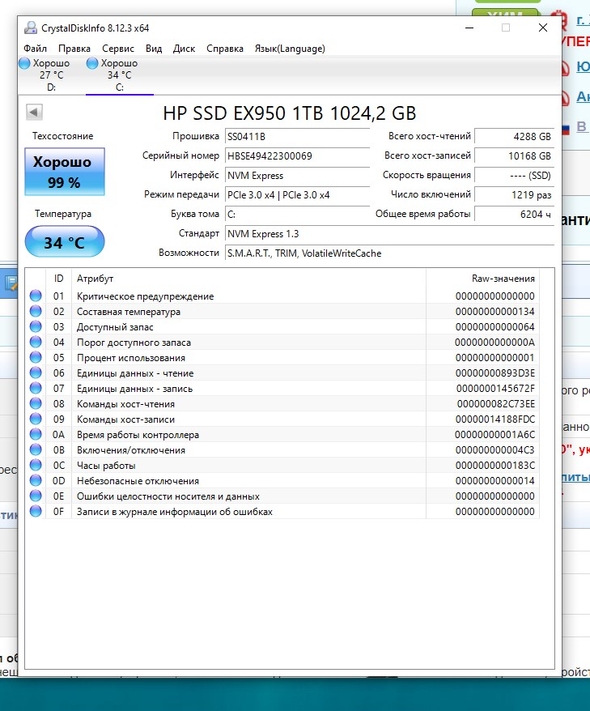Screen dimensions: 590x711
Task: Open the Правка menu
Action: point(74,49)
